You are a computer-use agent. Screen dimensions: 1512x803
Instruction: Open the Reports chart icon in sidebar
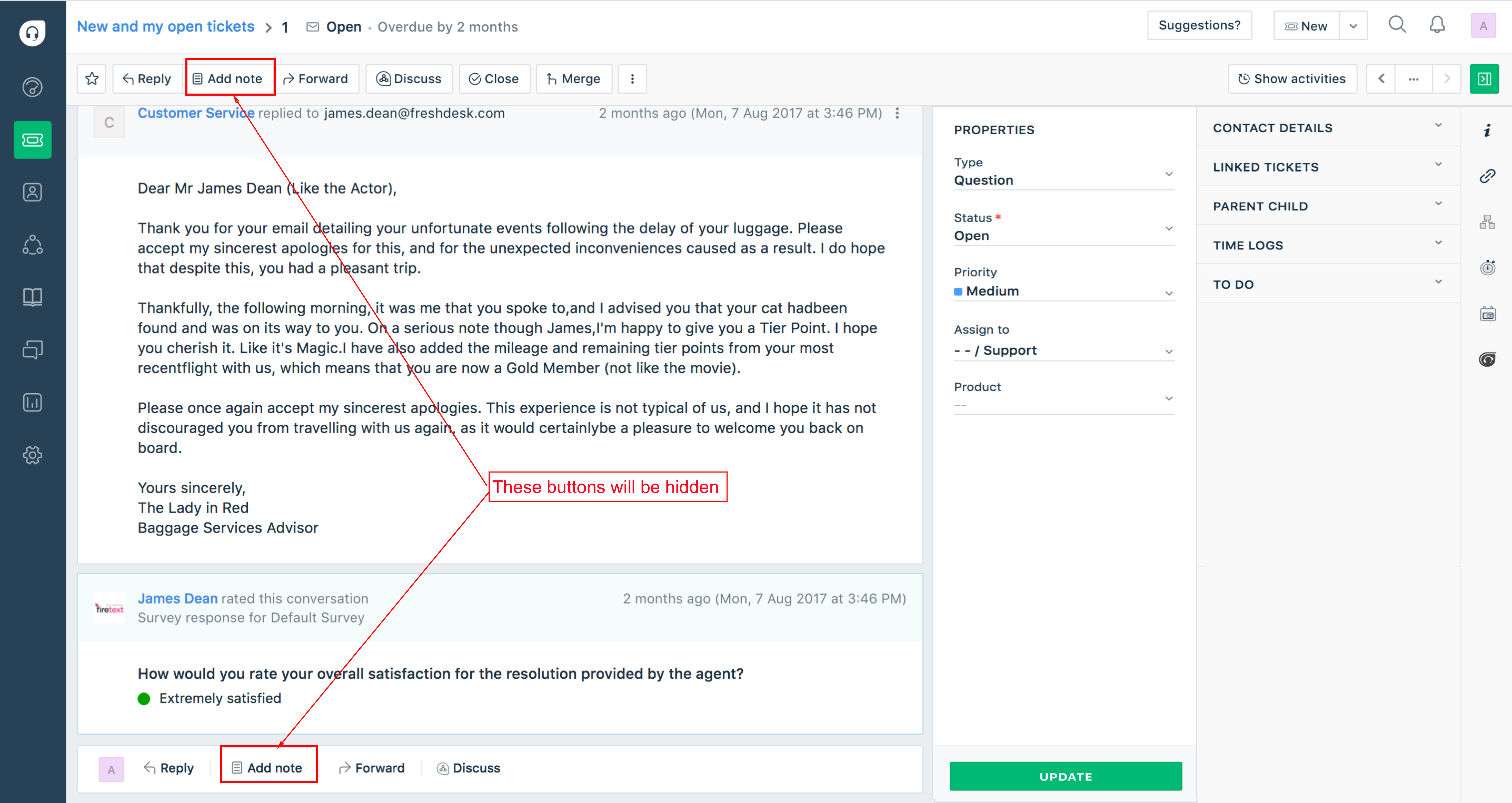click(x=32, y=402)
